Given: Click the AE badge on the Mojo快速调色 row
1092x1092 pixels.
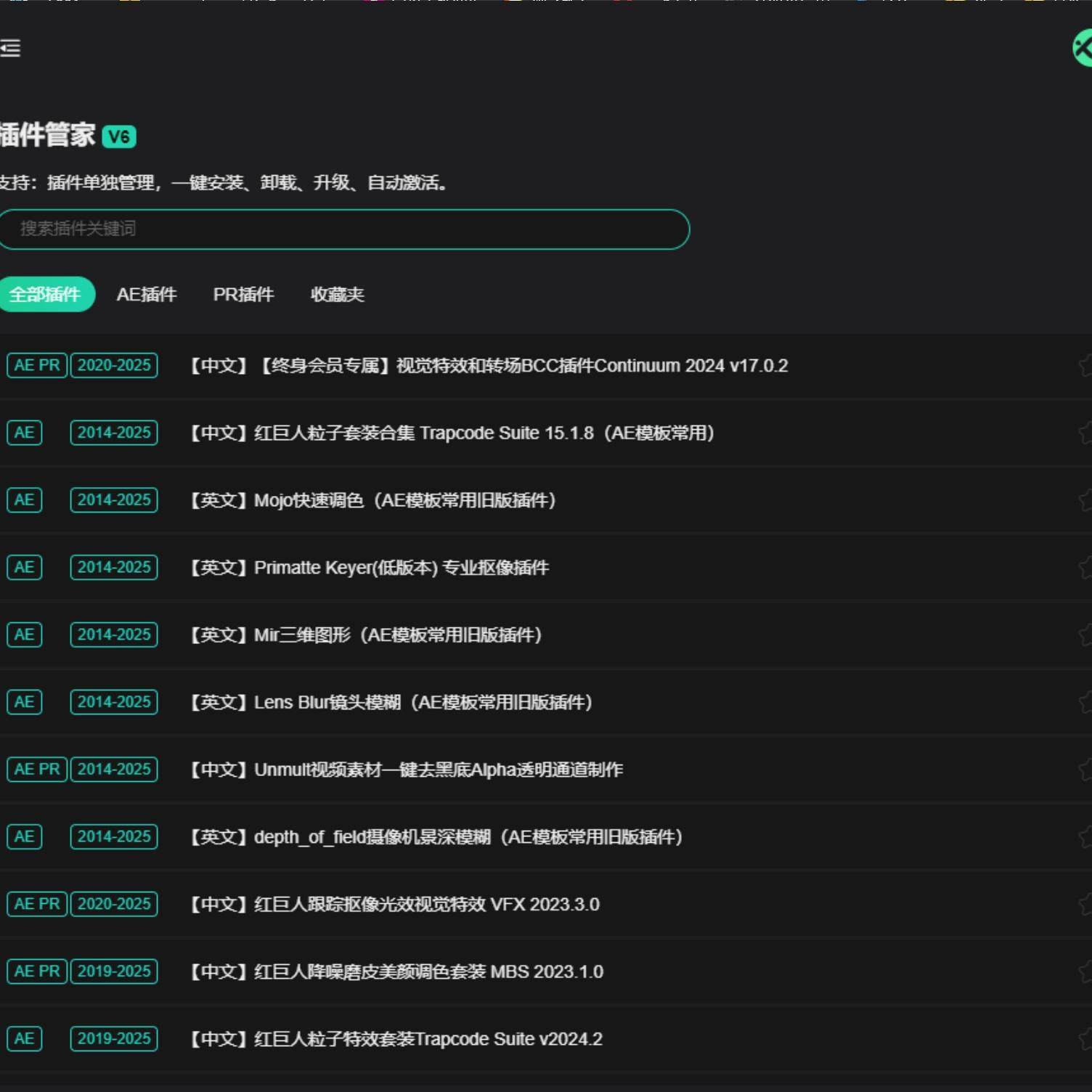Looking at the screenshot, I should 24,500.
